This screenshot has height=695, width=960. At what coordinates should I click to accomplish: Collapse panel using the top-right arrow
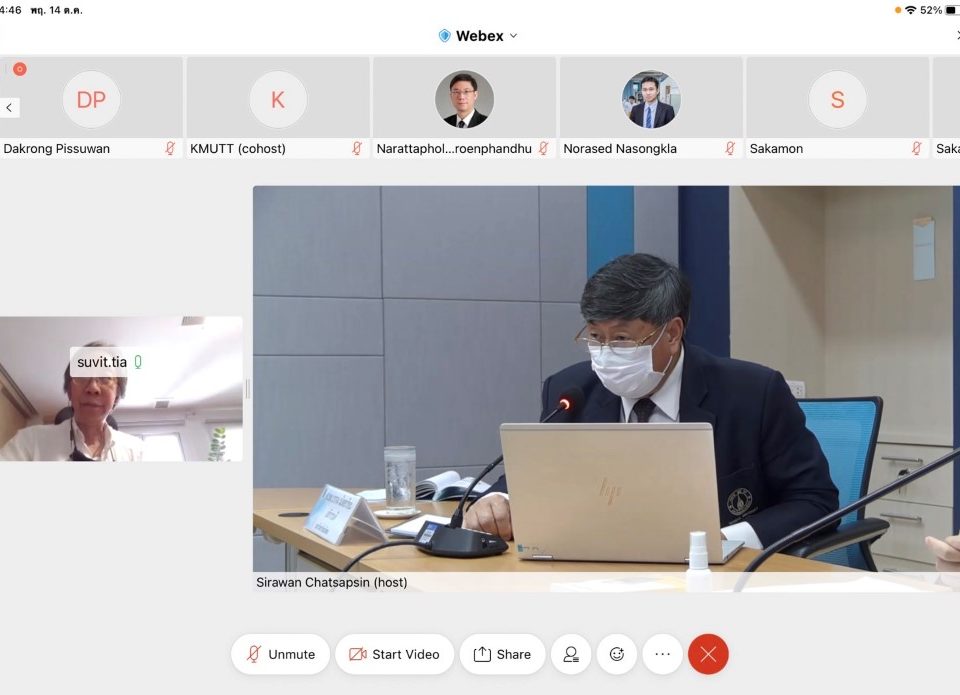click(x=956, y=35)
